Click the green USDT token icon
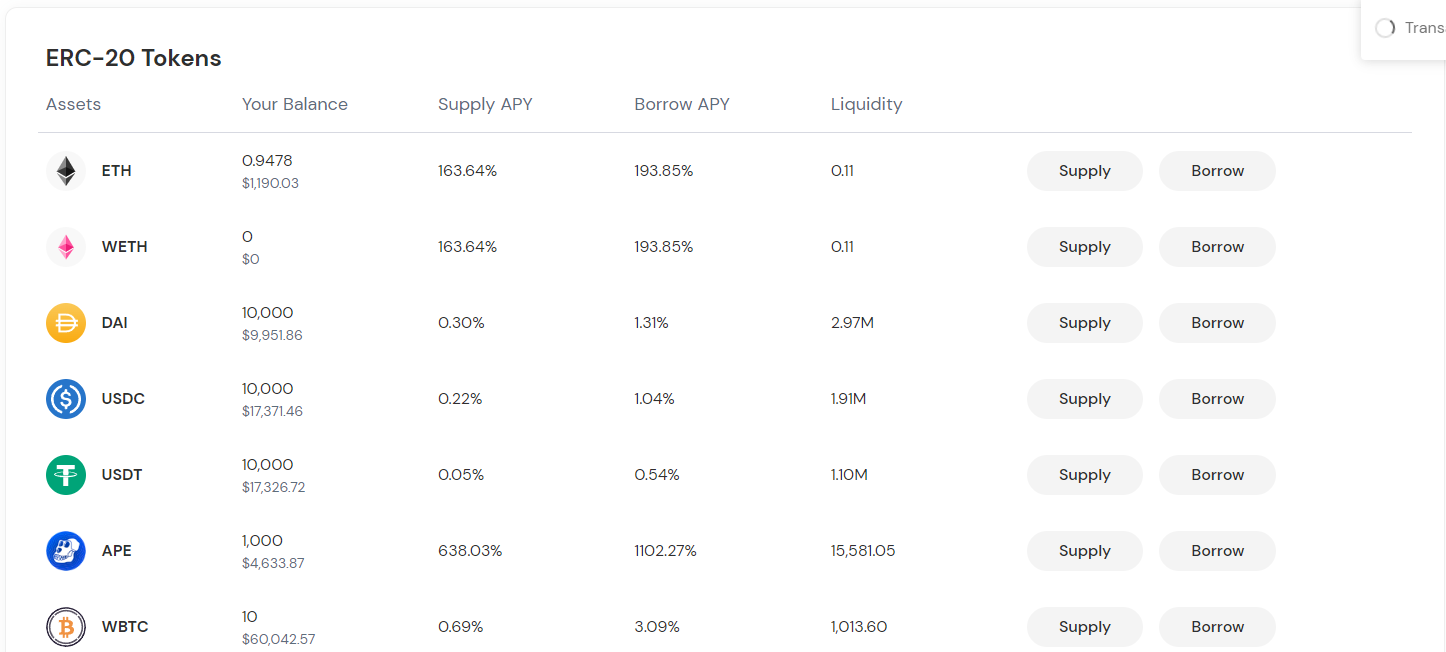Screen dimensions: 1446x652 [x=66, y=475]
